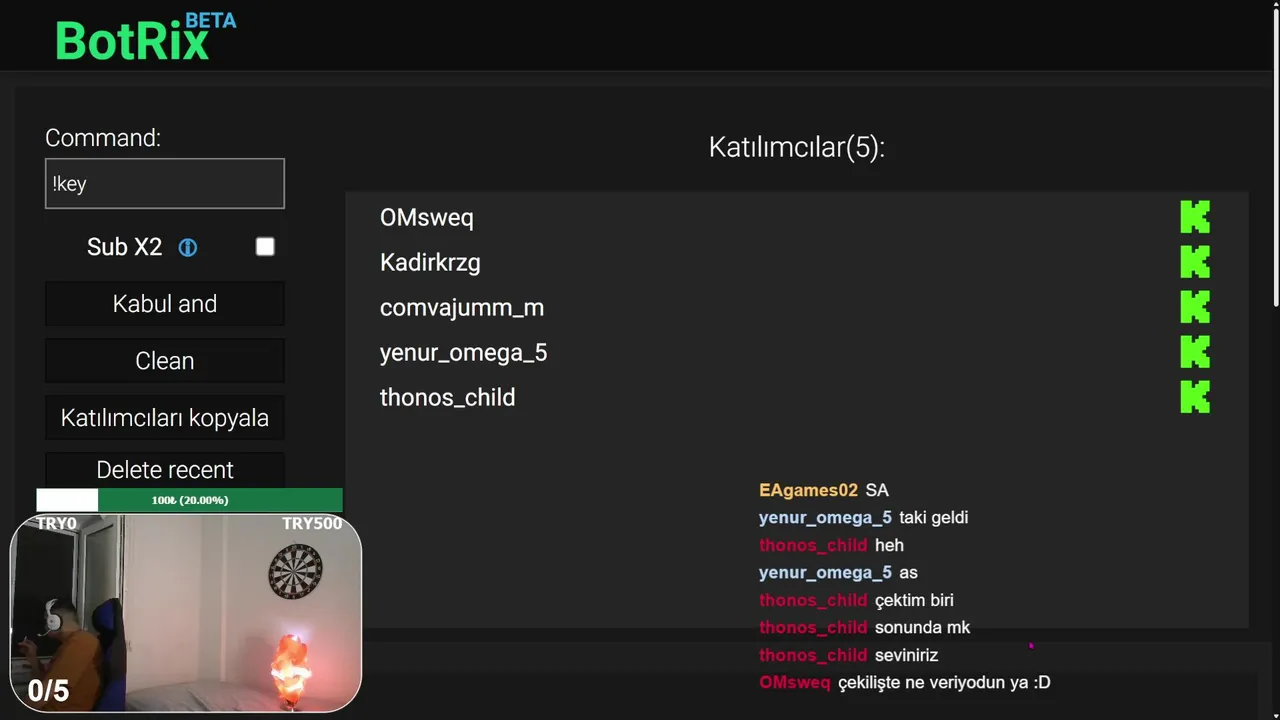Select participant thonos_child in the list
The height and width of the screenshot is (720, 1280).
[448, 397]
